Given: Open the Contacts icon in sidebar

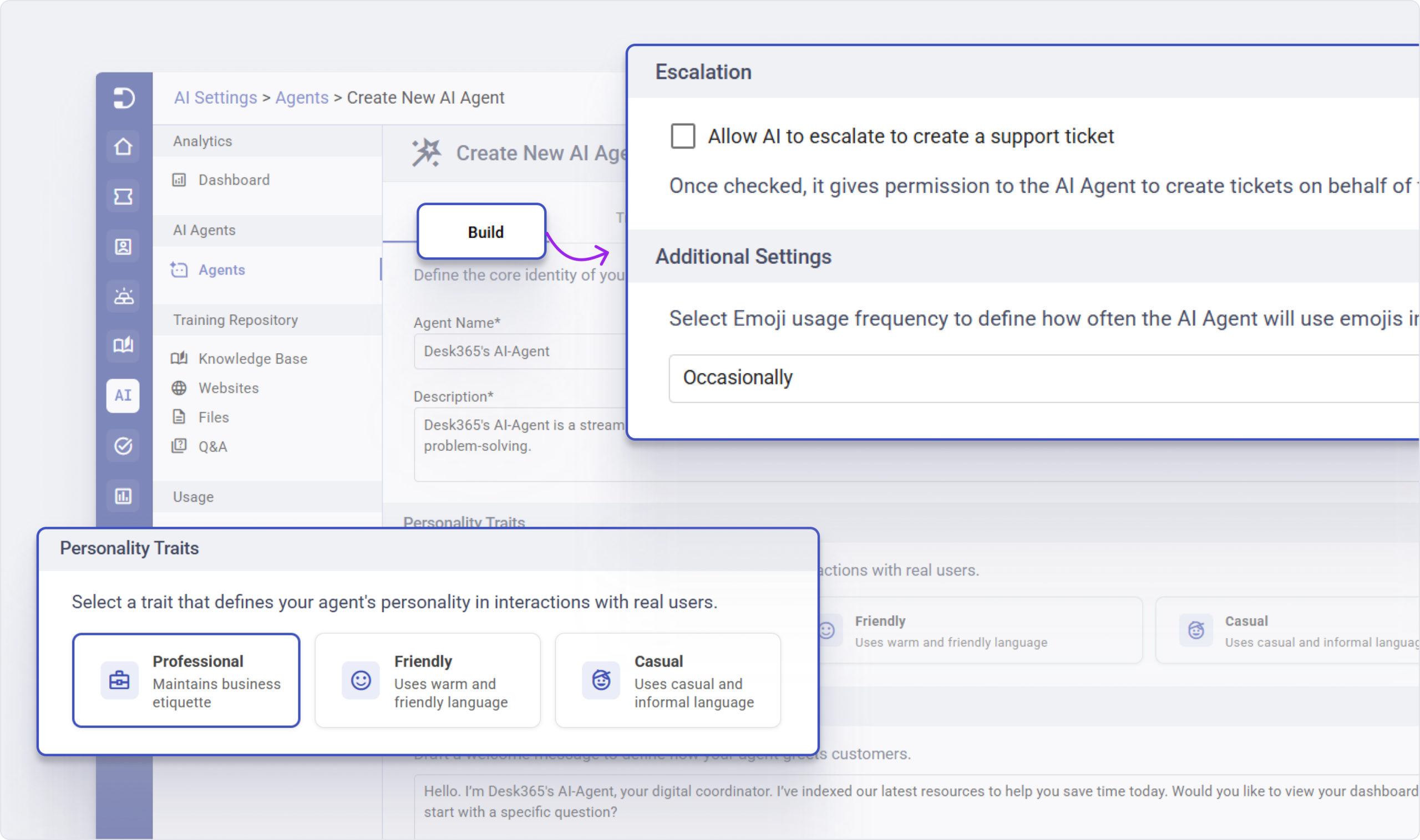Looking at the screenshot, I should (x=123, y=247).
